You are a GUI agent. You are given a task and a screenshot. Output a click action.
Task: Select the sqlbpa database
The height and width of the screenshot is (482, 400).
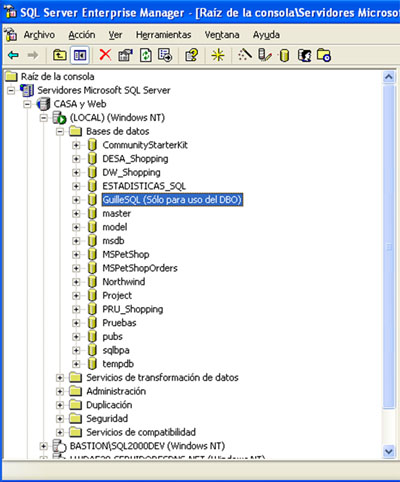pyautogui.click(x=116, y=350)
